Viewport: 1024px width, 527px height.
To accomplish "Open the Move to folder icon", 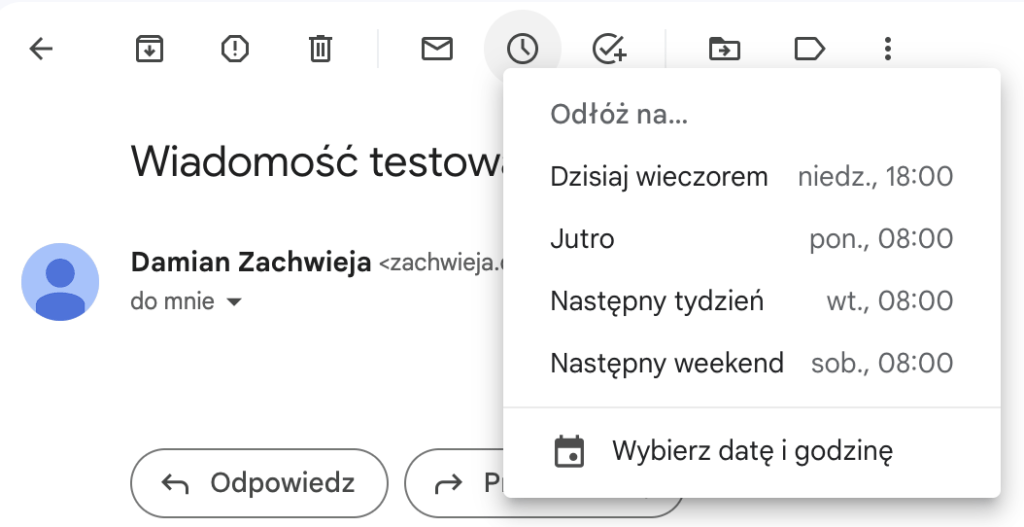I will pos(724,49).
